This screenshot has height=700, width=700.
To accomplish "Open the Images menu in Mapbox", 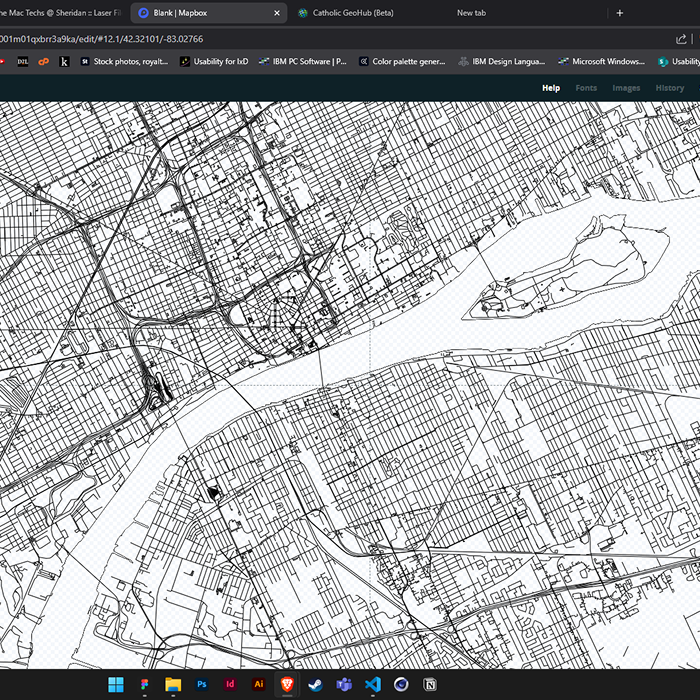I will point(626,88).
